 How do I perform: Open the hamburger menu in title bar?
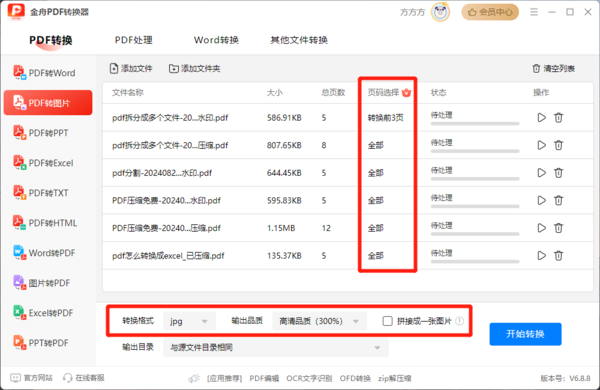click(534, 12)
